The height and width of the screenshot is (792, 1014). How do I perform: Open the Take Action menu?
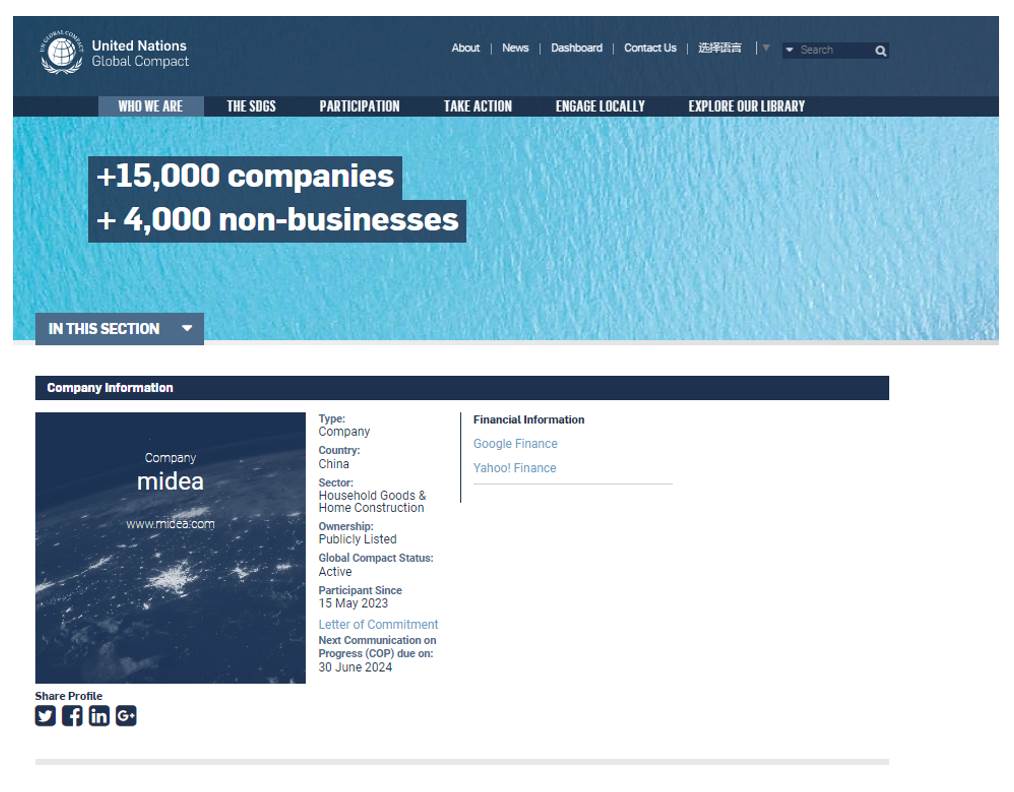pyautogui.click(x=477, y=107)
